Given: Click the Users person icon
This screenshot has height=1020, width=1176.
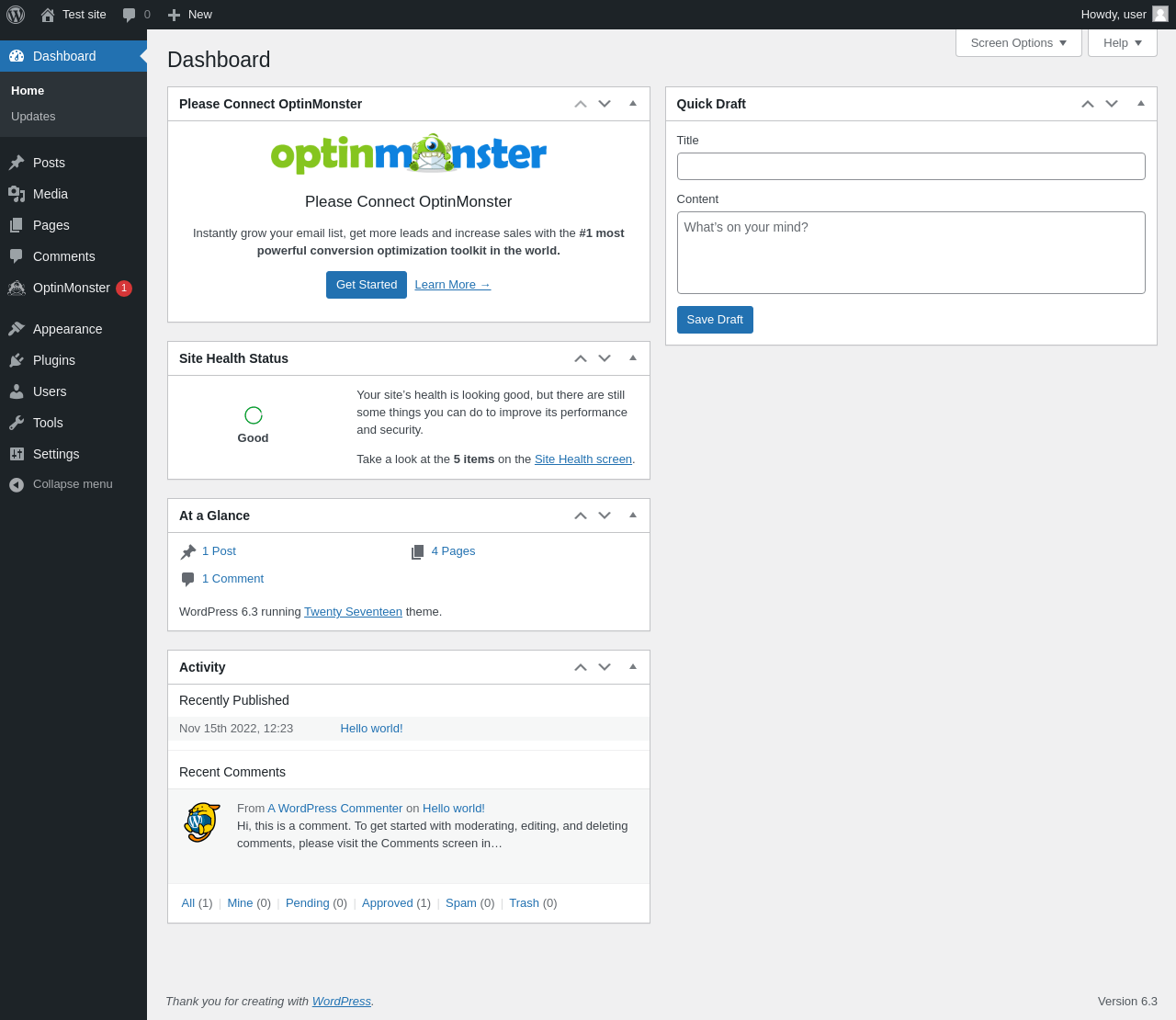Looking at the screenshot, I should 17,391.
